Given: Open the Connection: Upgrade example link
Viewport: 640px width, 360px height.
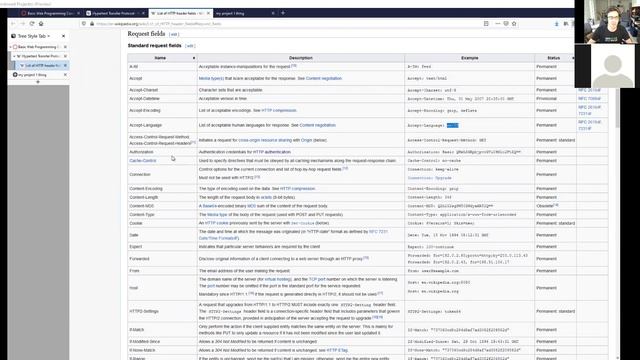Looking at the screenshot, I should pyautogui.click(x=429, y=178).
